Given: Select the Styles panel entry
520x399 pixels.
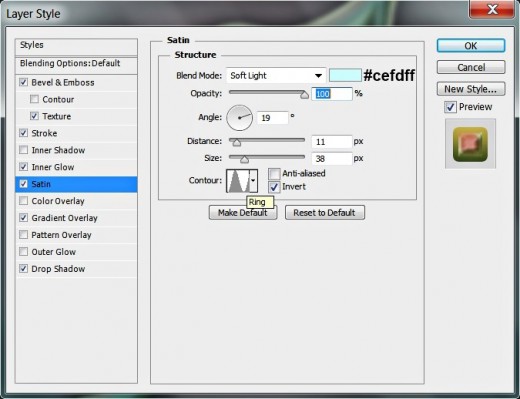Looking at the screenshot, I should [76, 46].
